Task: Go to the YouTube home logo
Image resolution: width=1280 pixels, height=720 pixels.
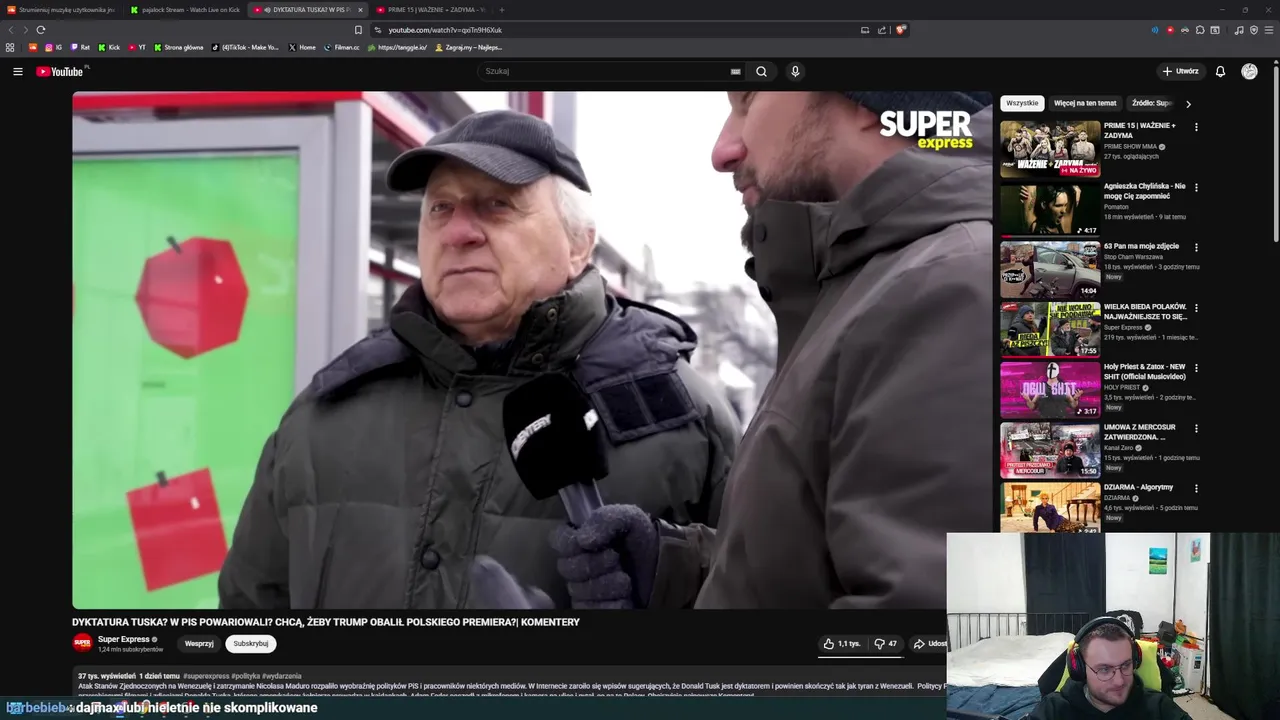Action: (x=62, y=71)
